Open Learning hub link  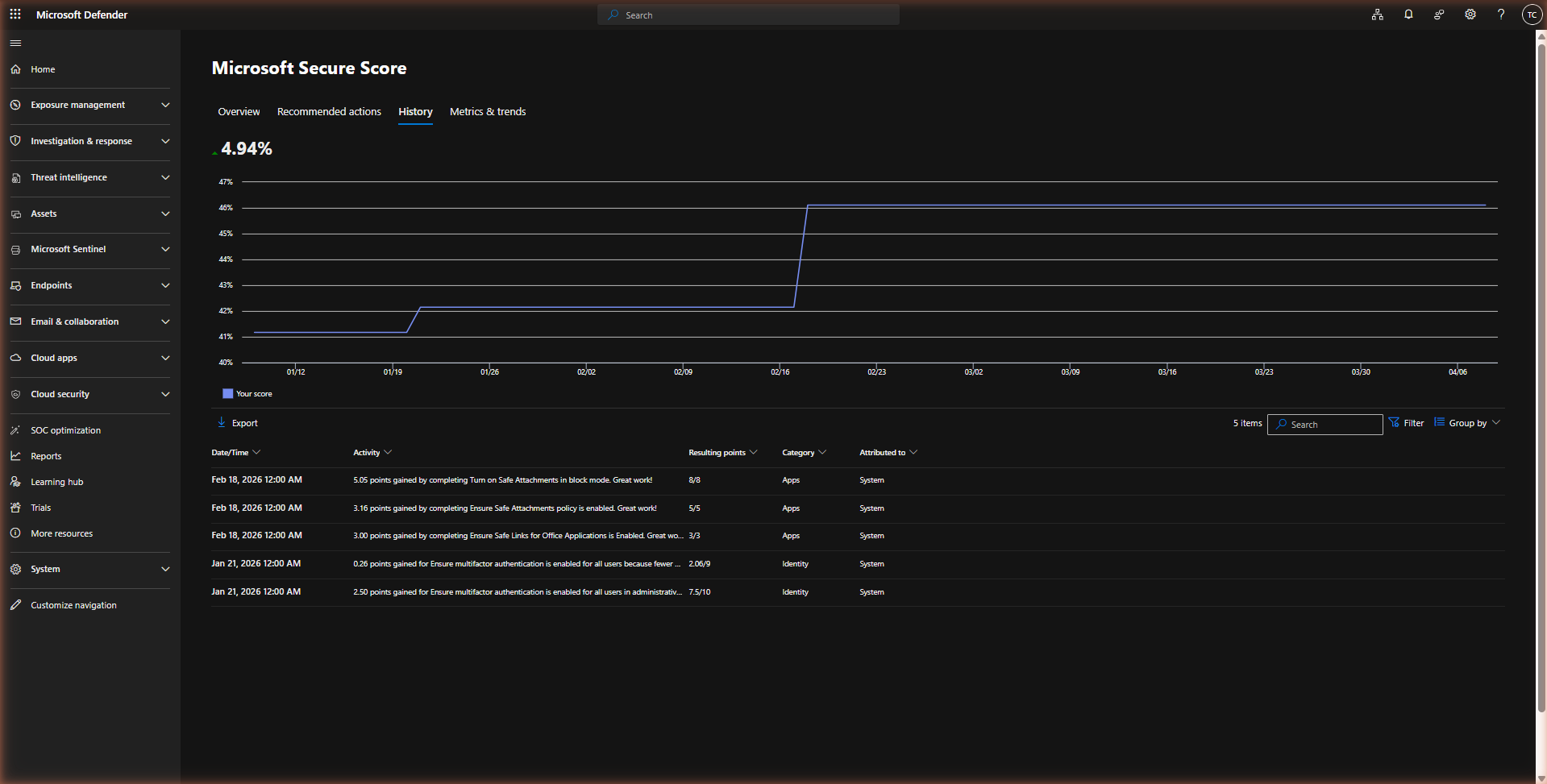[57, 482]
